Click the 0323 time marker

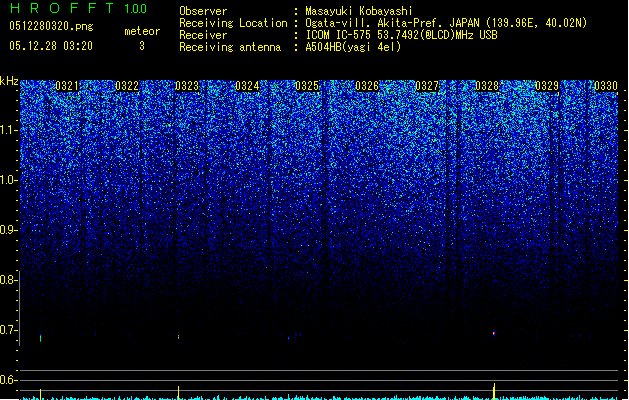point(187,86)
